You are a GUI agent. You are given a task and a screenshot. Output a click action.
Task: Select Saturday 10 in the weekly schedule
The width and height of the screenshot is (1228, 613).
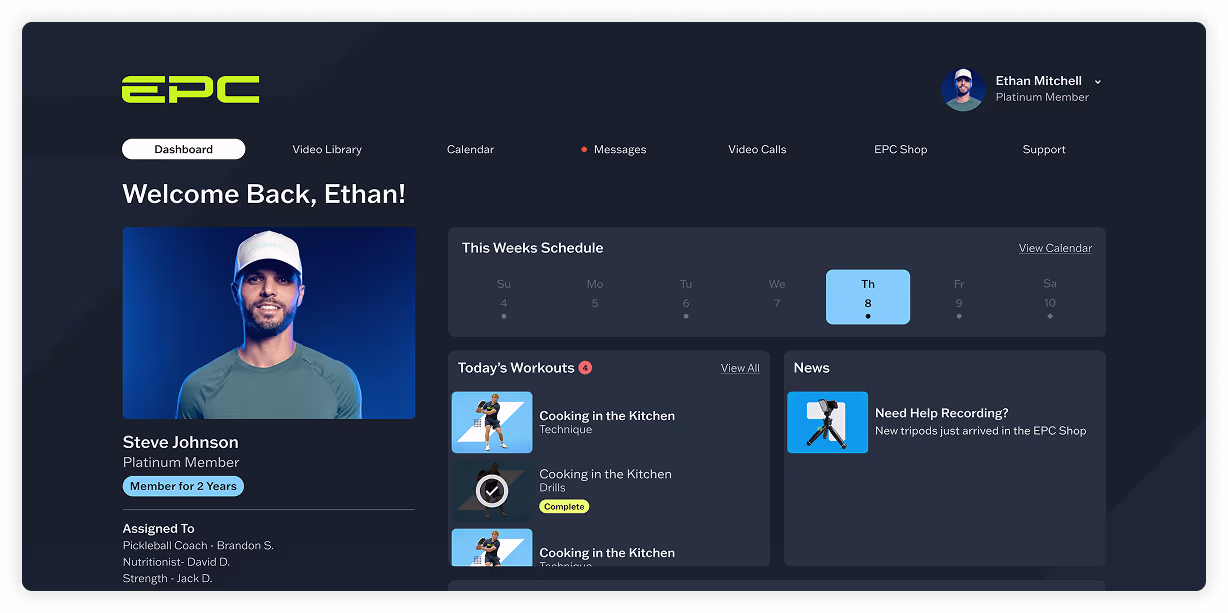pyautogui.click(x=1049, y=297)
